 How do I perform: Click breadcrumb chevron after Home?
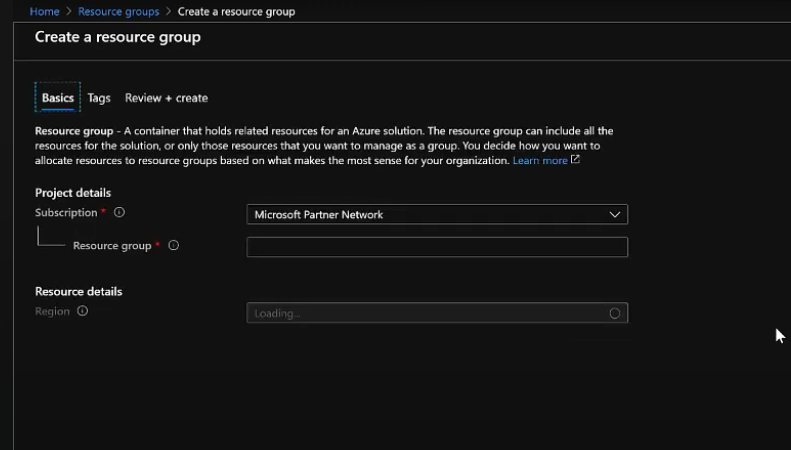(x=69, y=11)
